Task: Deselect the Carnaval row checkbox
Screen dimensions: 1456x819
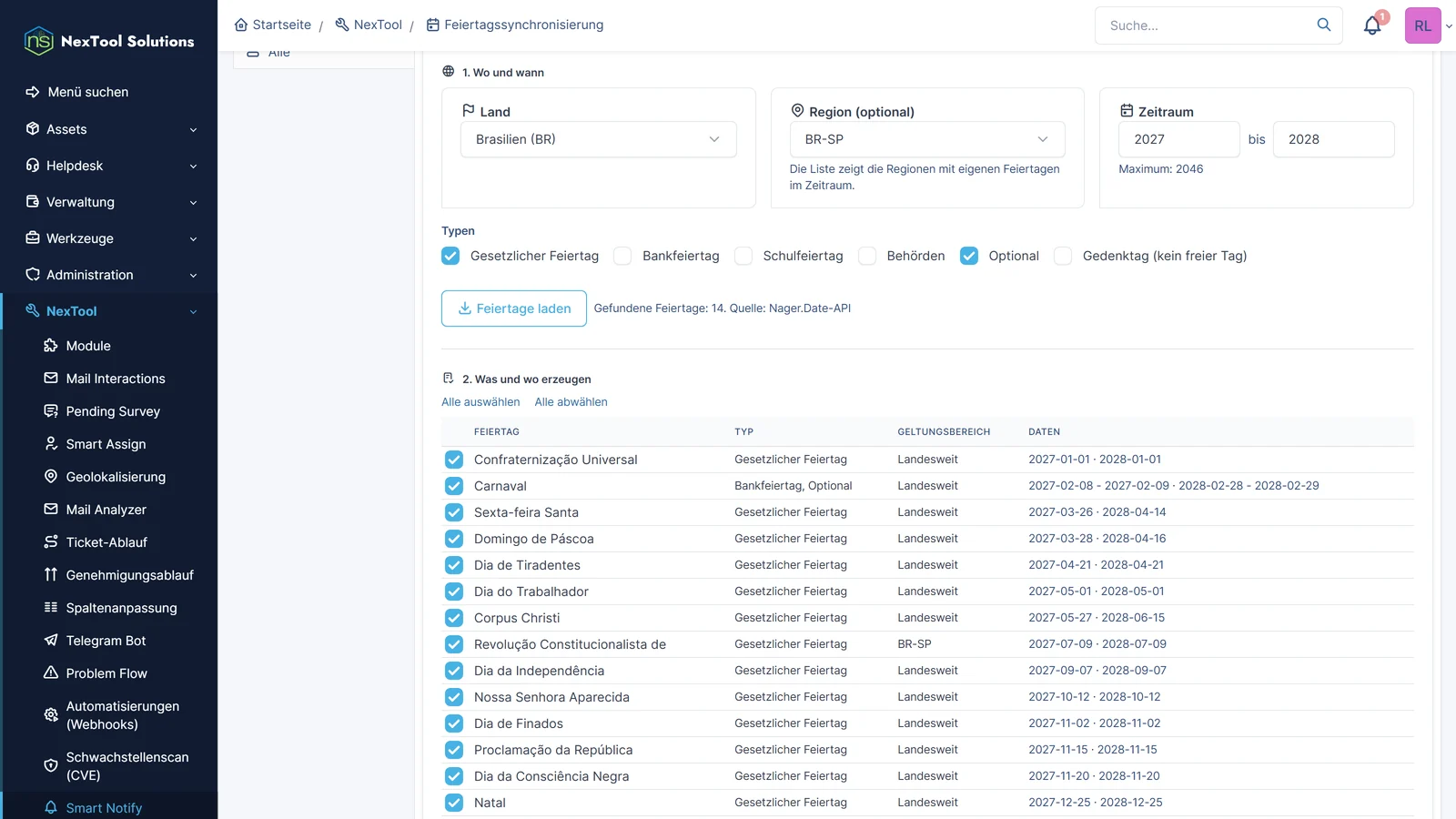Action: [454, 486]
